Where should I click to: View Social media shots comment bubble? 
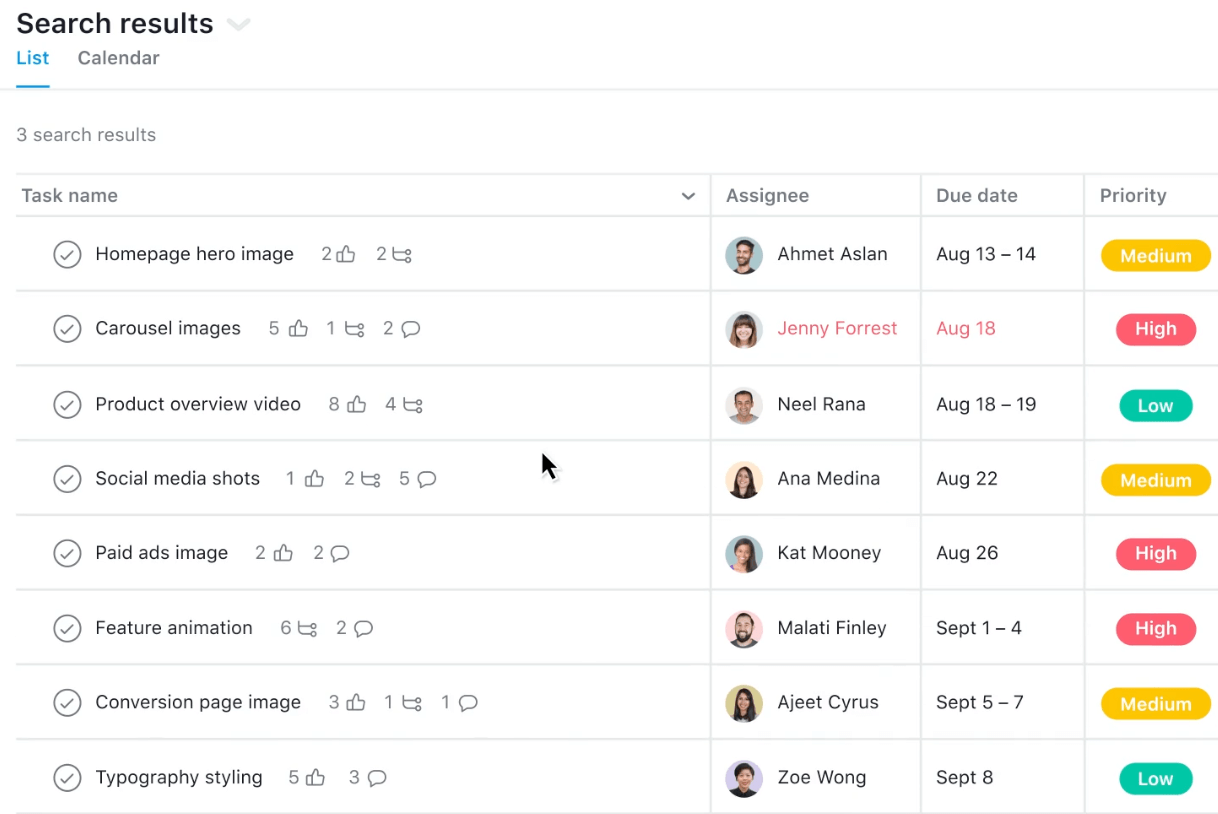pos(426,479)
